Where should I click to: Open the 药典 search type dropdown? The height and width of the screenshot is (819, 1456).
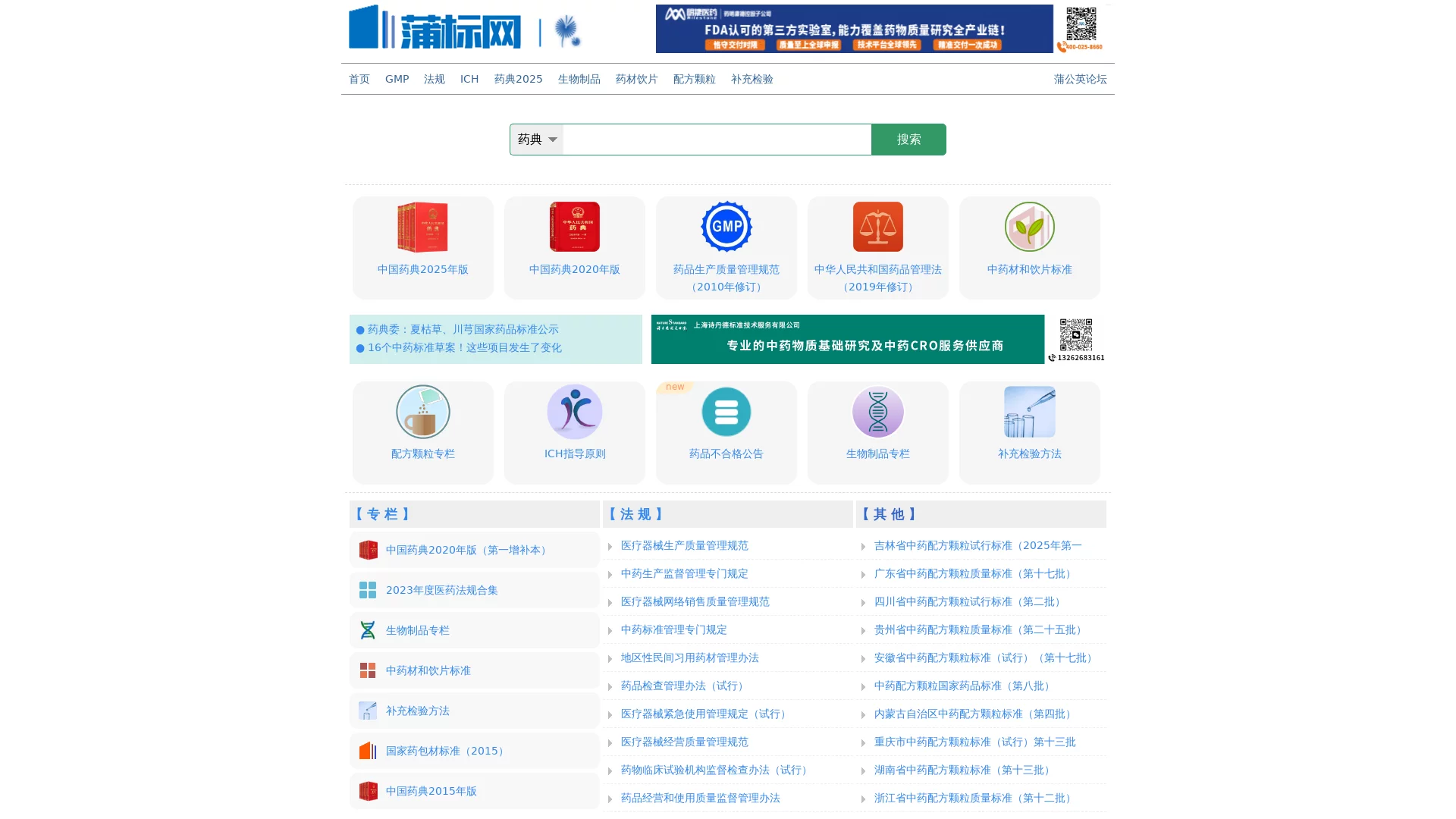[x=536, y=140]
